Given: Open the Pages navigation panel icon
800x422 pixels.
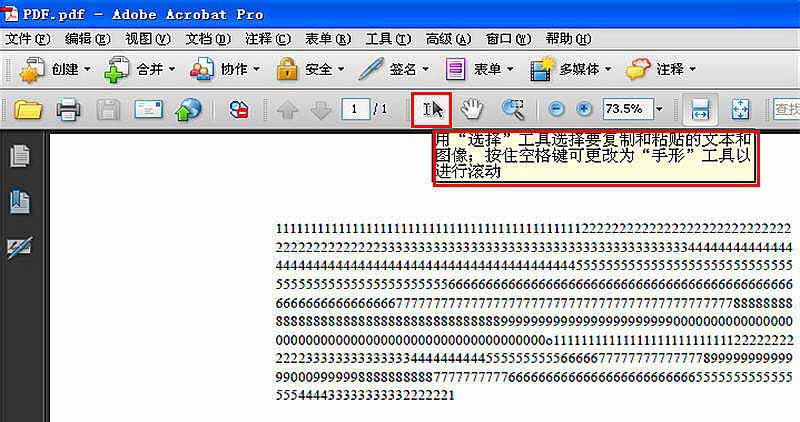Looking at the screenshot, I should click(x=20, y=156).
